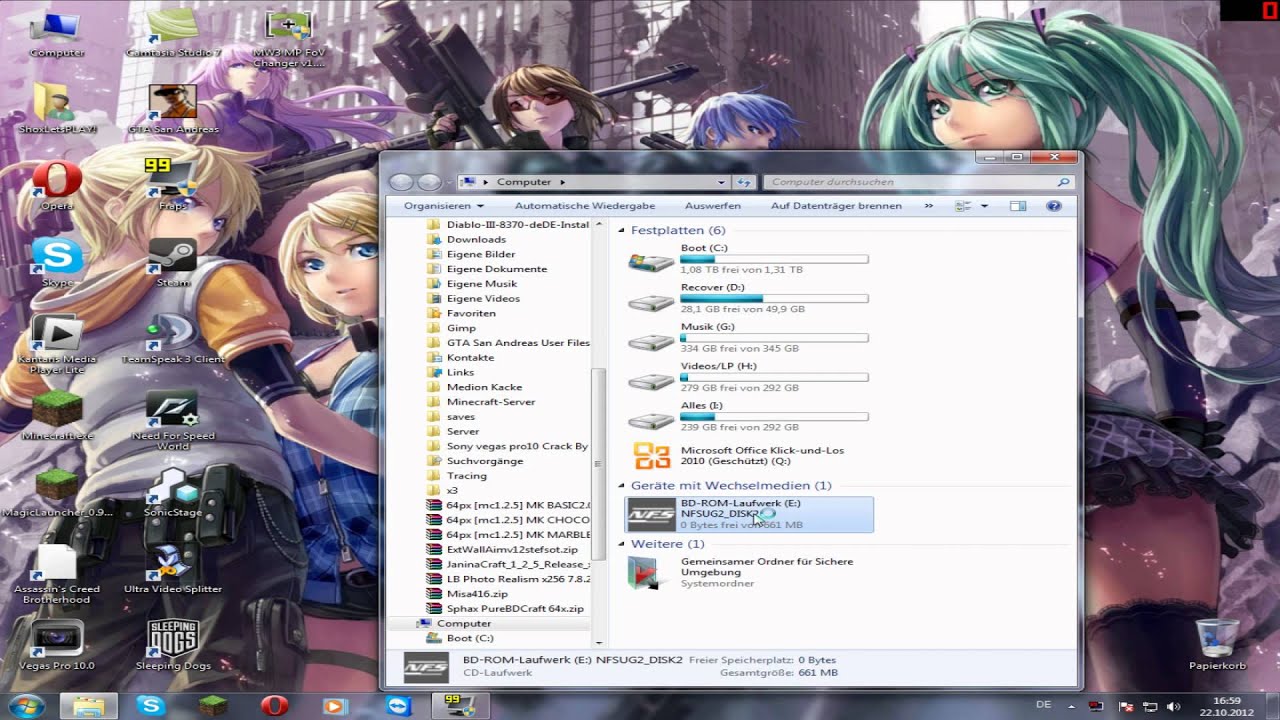Screen dimensions: 1280x720
Task: Refresh the Computer address bar
Action: point(743,182)
